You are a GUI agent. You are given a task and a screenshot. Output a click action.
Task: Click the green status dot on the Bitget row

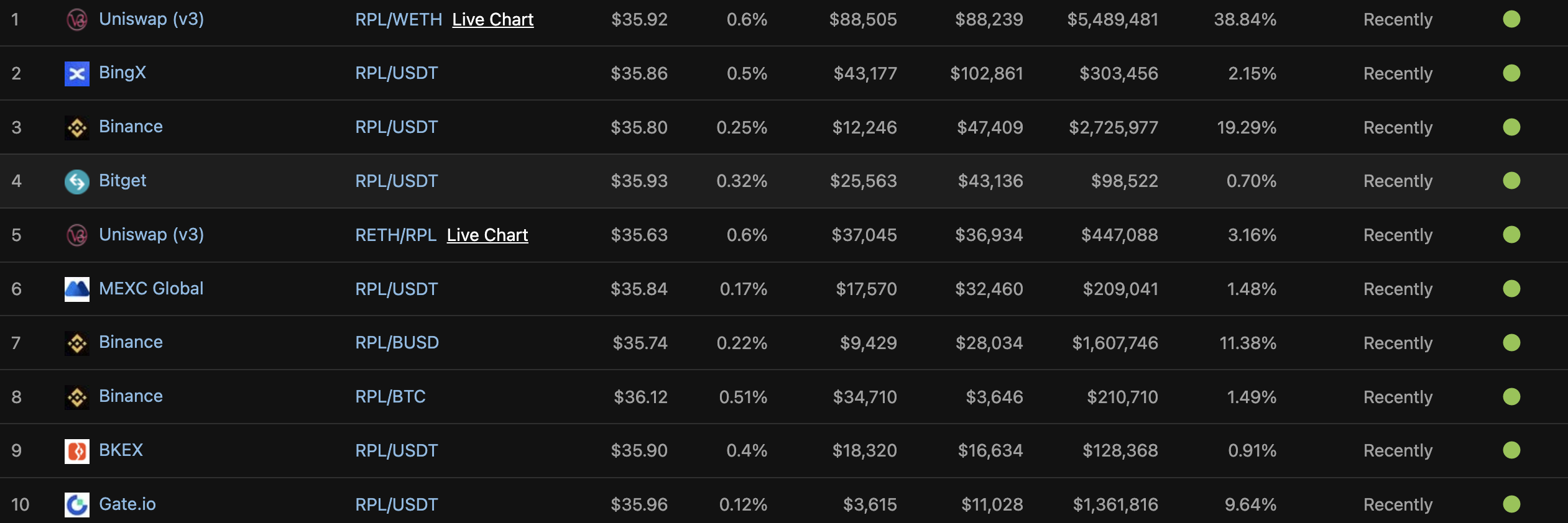click(x=1513, y=181)
